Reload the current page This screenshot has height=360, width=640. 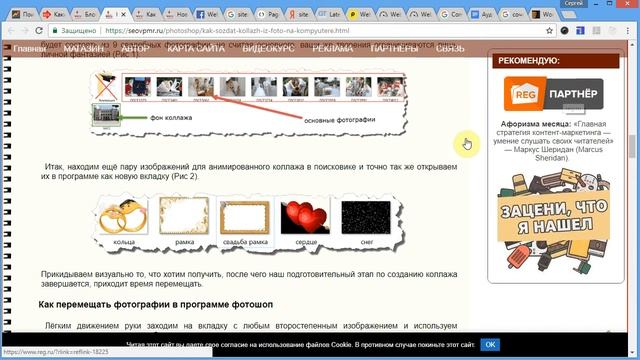39,31
